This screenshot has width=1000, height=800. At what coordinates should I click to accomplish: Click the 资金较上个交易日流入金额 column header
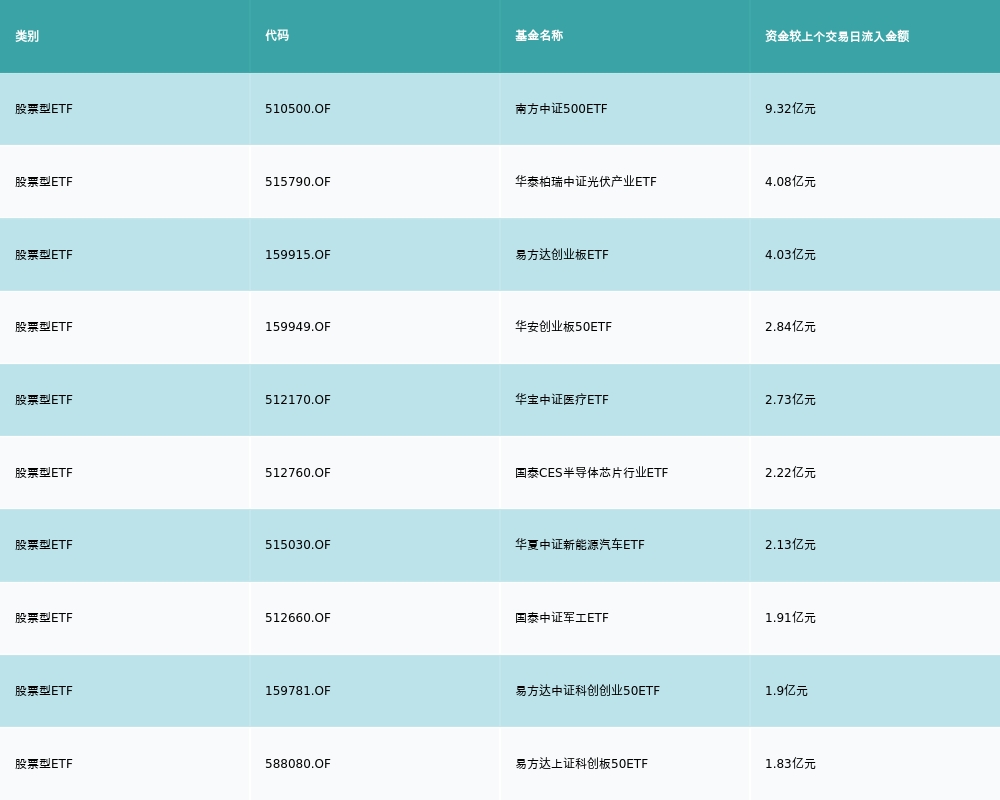837,36
